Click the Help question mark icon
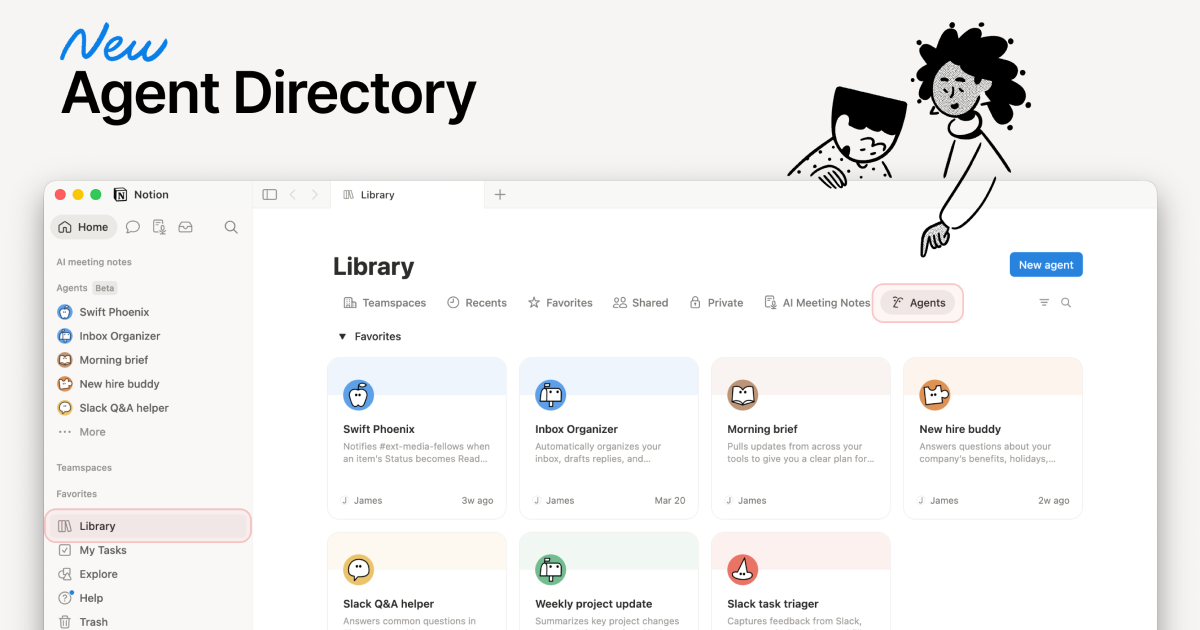 pos(65,598)
